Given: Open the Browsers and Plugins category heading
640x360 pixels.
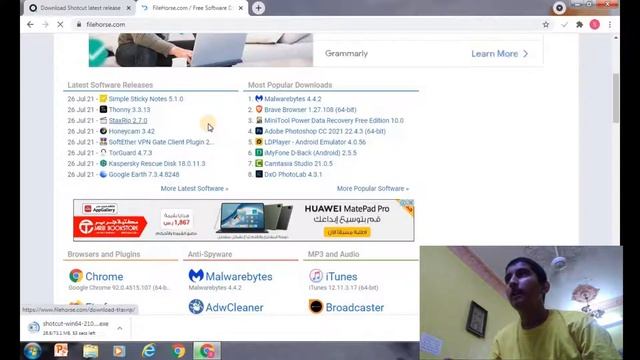Looking at the screenshot, I should click(104, 254).
